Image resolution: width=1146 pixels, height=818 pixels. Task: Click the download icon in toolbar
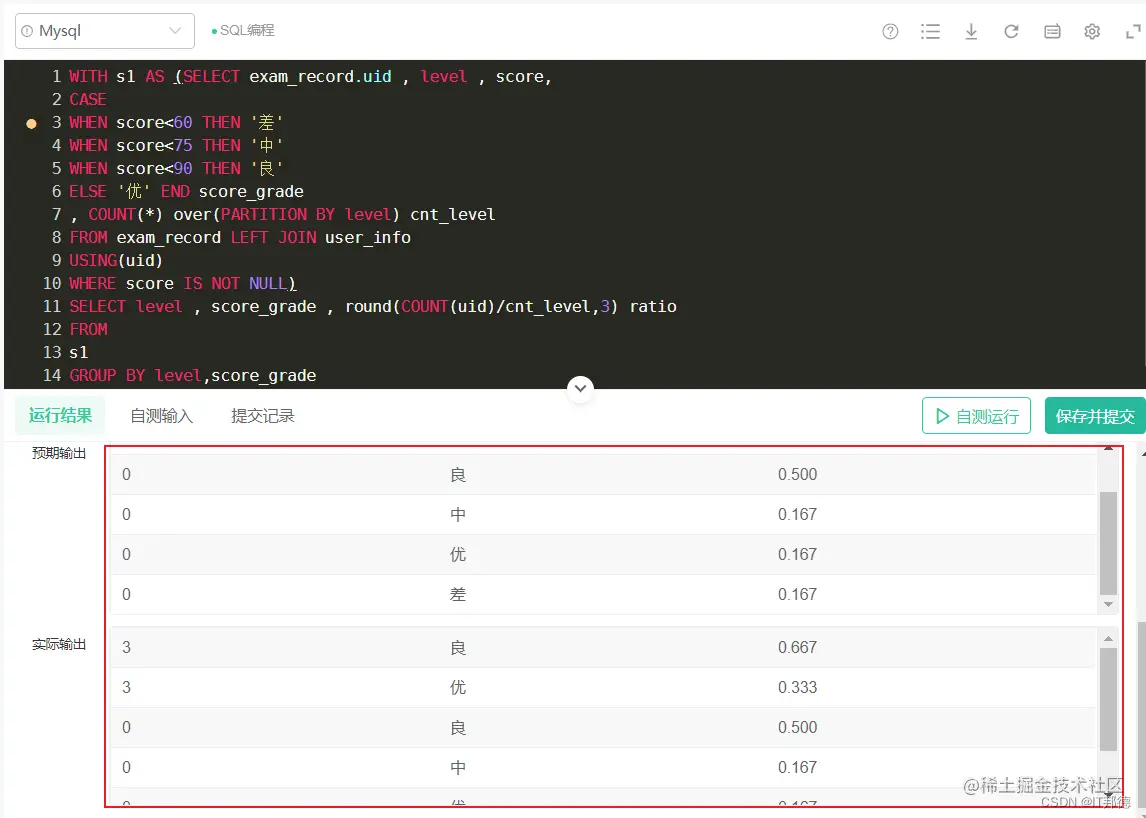click(x=971, y=31)
